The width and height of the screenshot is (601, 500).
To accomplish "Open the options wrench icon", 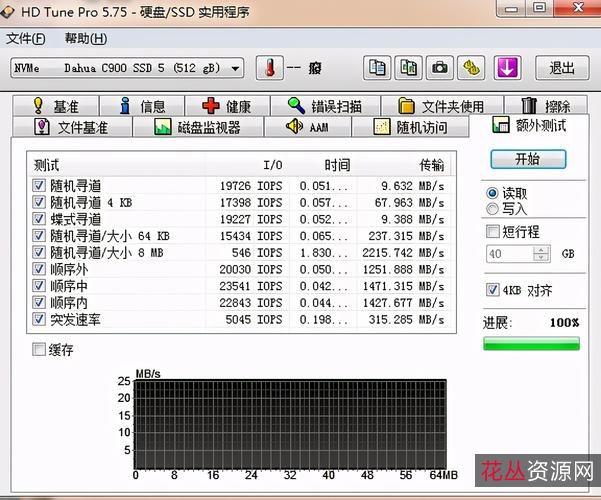I will (471, 68).
